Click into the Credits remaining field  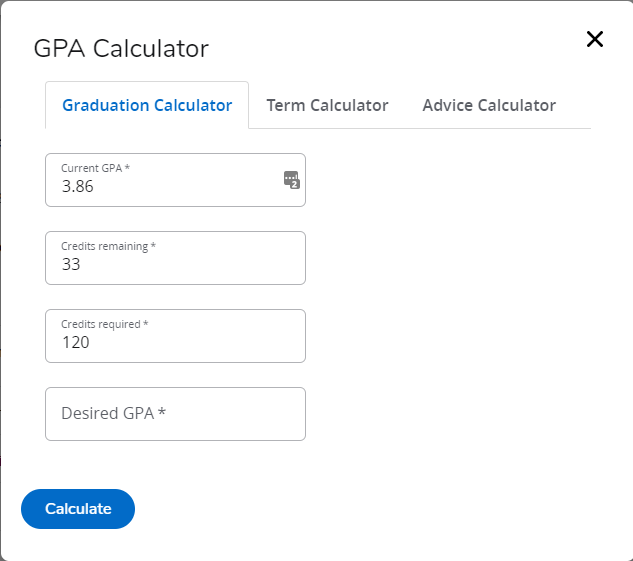click(x=175, y=258)
